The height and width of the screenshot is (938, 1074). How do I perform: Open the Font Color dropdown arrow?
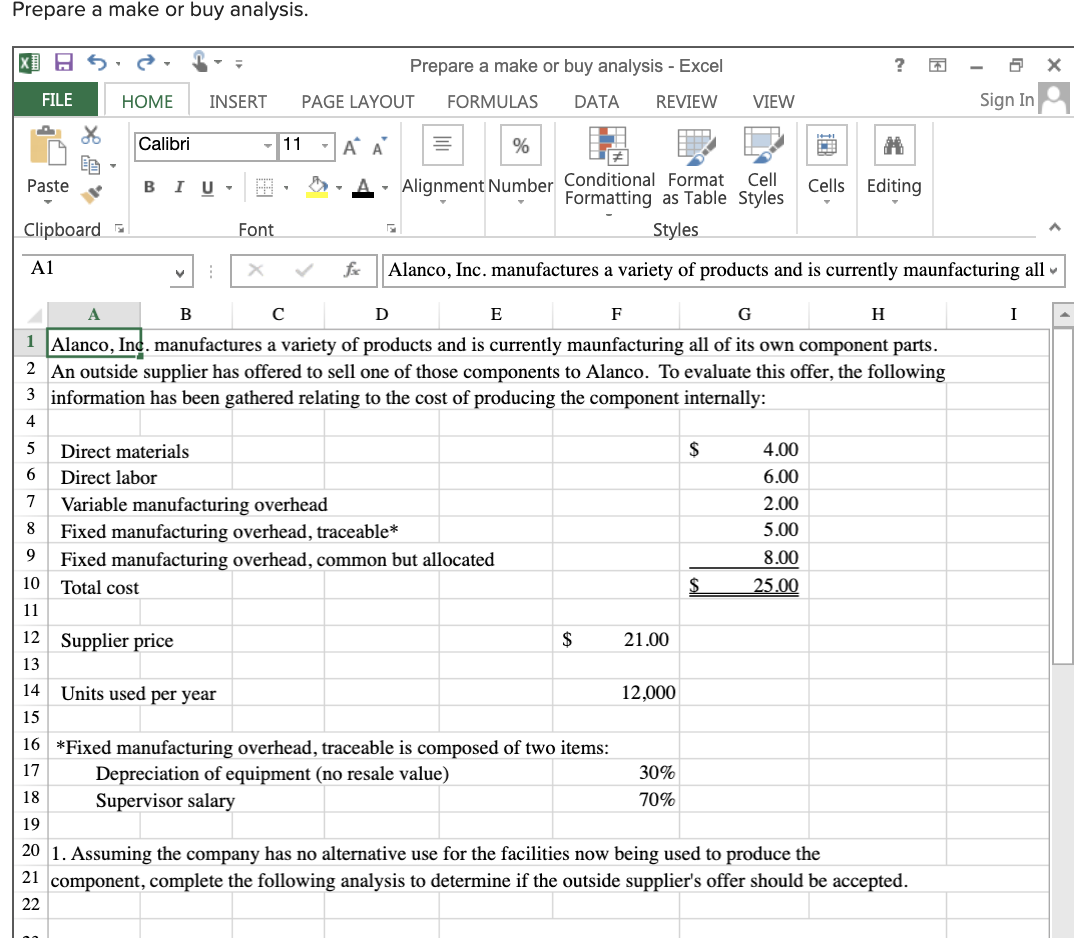(384, 188)
